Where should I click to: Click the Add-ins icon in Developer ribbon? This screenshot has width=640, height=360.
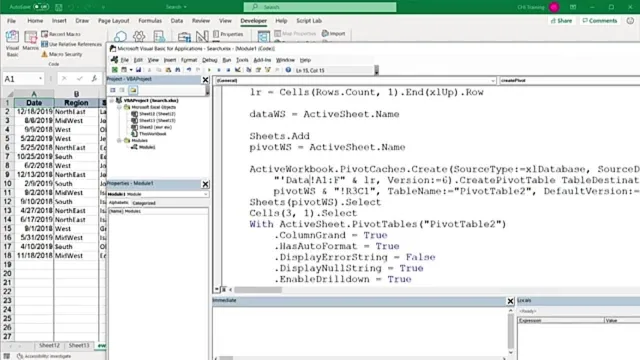[x=120, y=36]
